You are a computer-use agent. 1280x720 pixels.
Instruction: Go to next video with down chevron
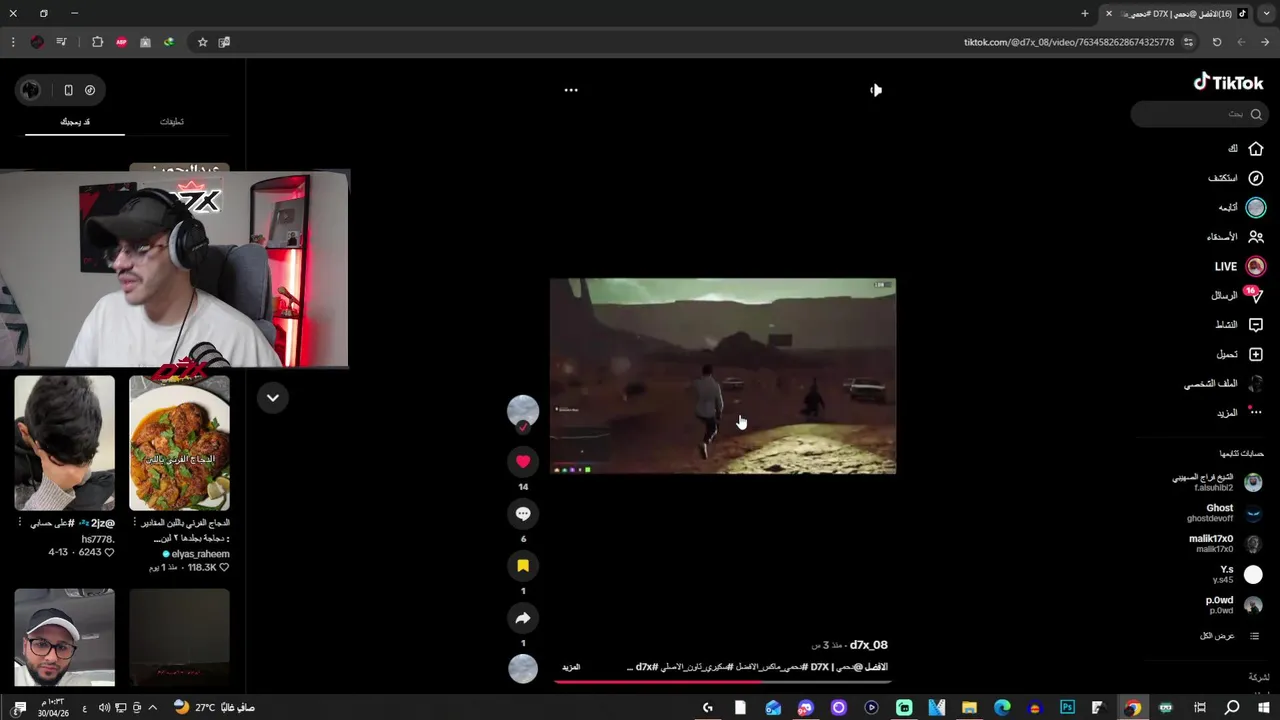272,398
